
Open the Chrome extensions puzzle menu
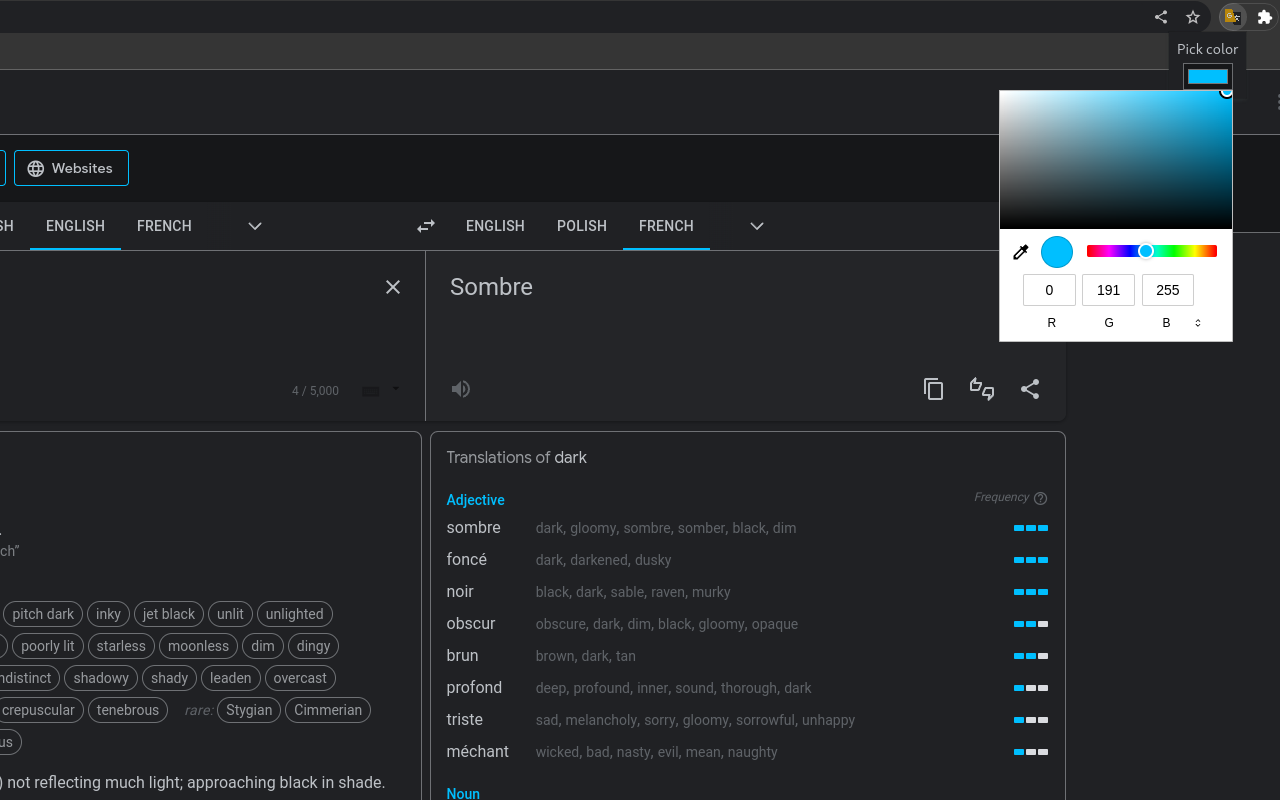coord(1264,17)
